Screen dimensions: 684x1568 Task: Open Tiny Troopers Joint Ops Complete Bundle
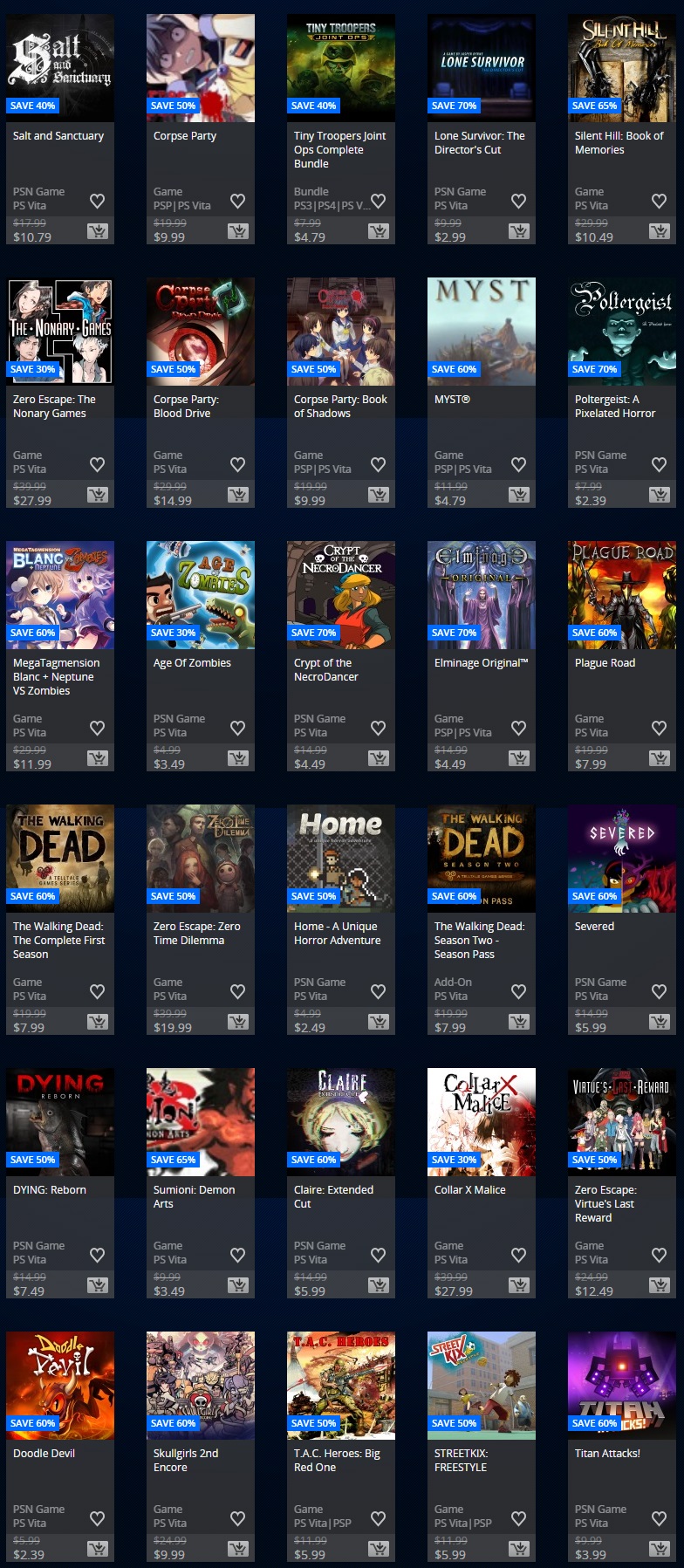(339, 149)
